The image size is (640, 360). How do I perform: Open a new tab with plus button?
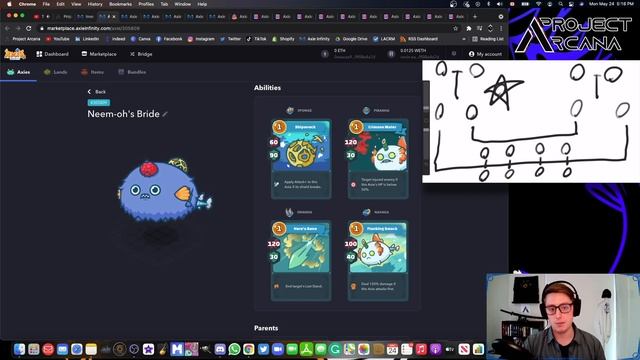[475, 17]
